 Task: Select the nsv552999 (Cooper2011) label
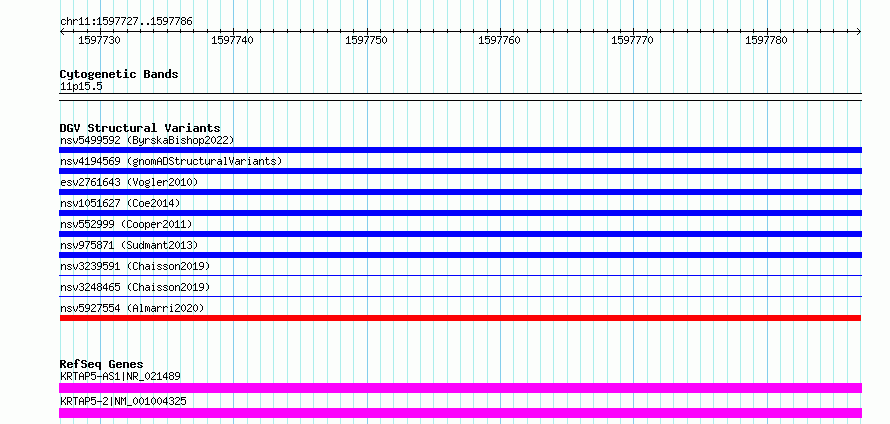(126, 224)
